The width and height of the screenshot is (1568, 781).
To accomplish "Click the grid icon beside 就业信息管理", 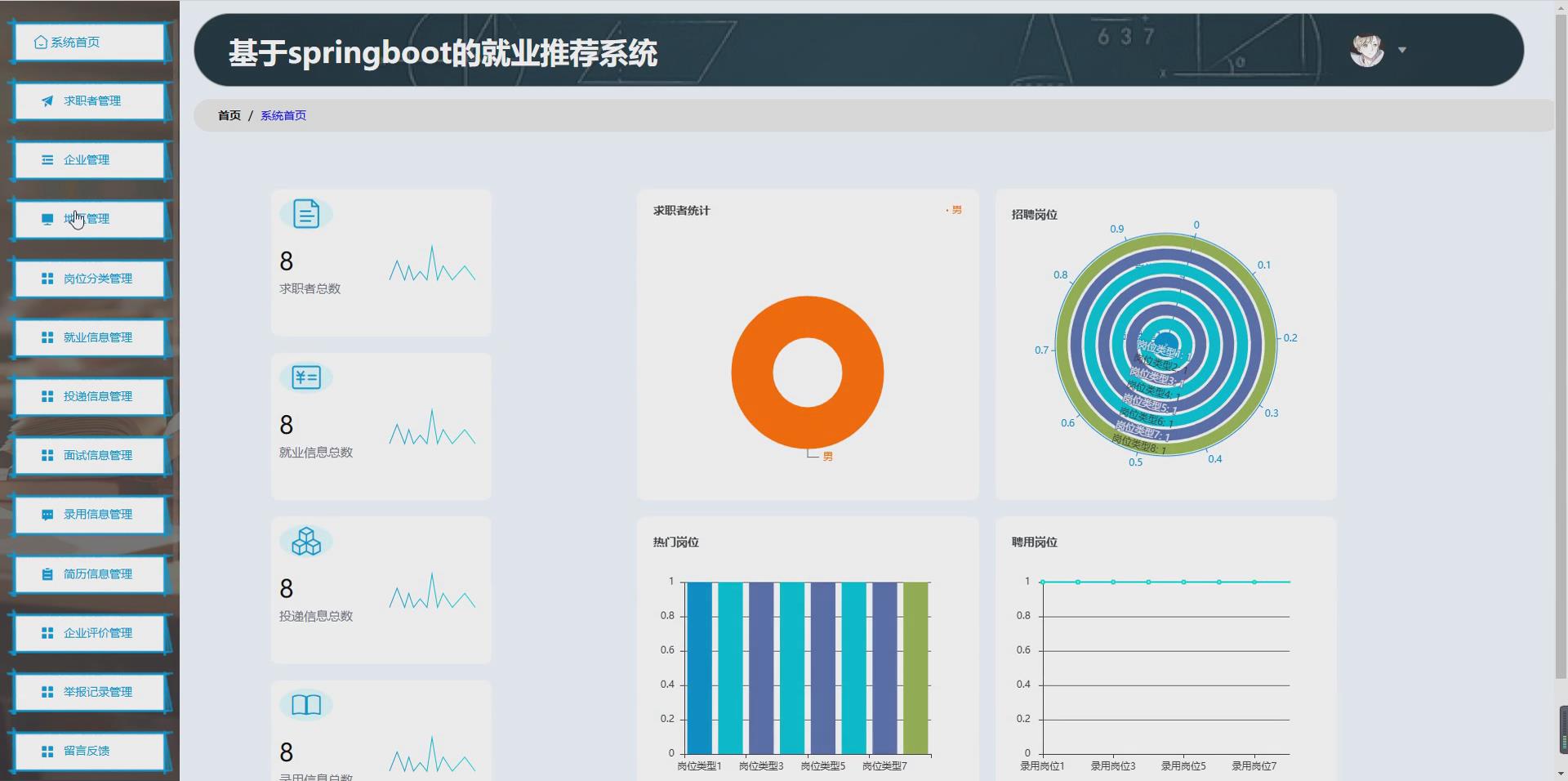I will pyautogui.click(x=47, y=337).
